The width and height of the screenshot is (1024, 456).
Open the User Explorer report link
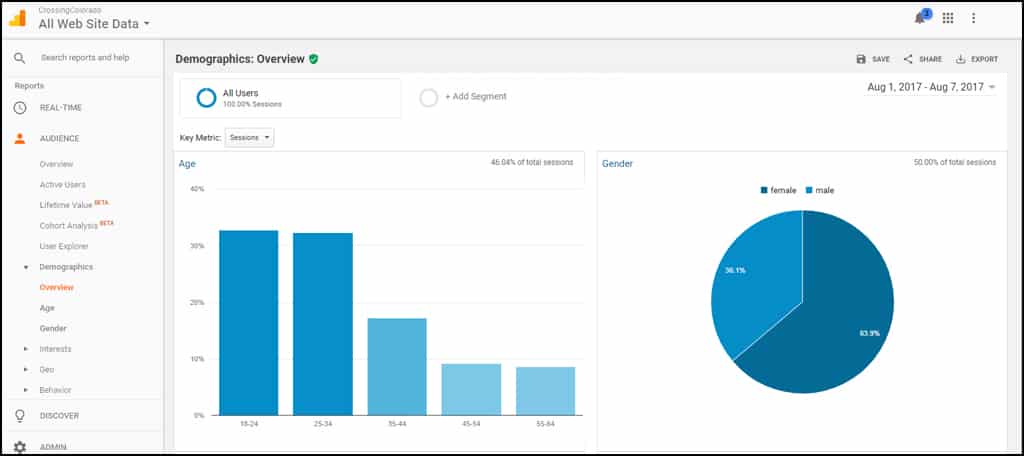point(64,246)
